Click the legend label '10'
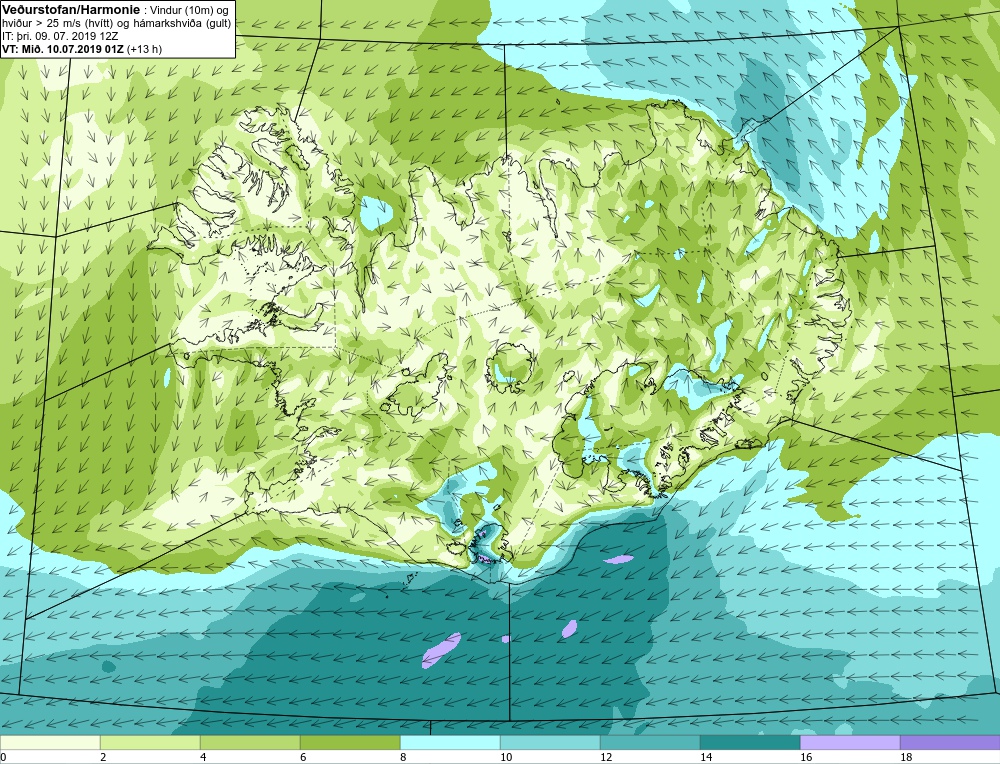The height and width of the screenshot is (764, 1000). [x=506, y=757]
